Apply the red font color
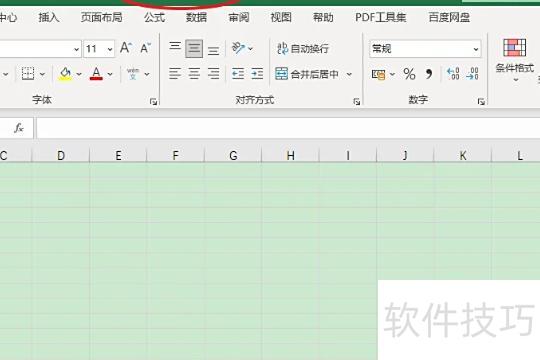The width and height of the screenshot is (540, 360). coord(96,74)
